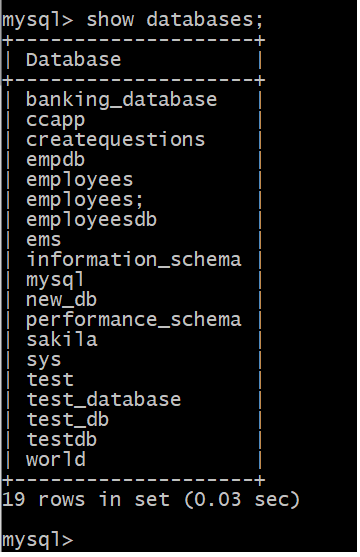Select the createquestions entry
The width and height of the screenshot is (360, 557).
115,140
